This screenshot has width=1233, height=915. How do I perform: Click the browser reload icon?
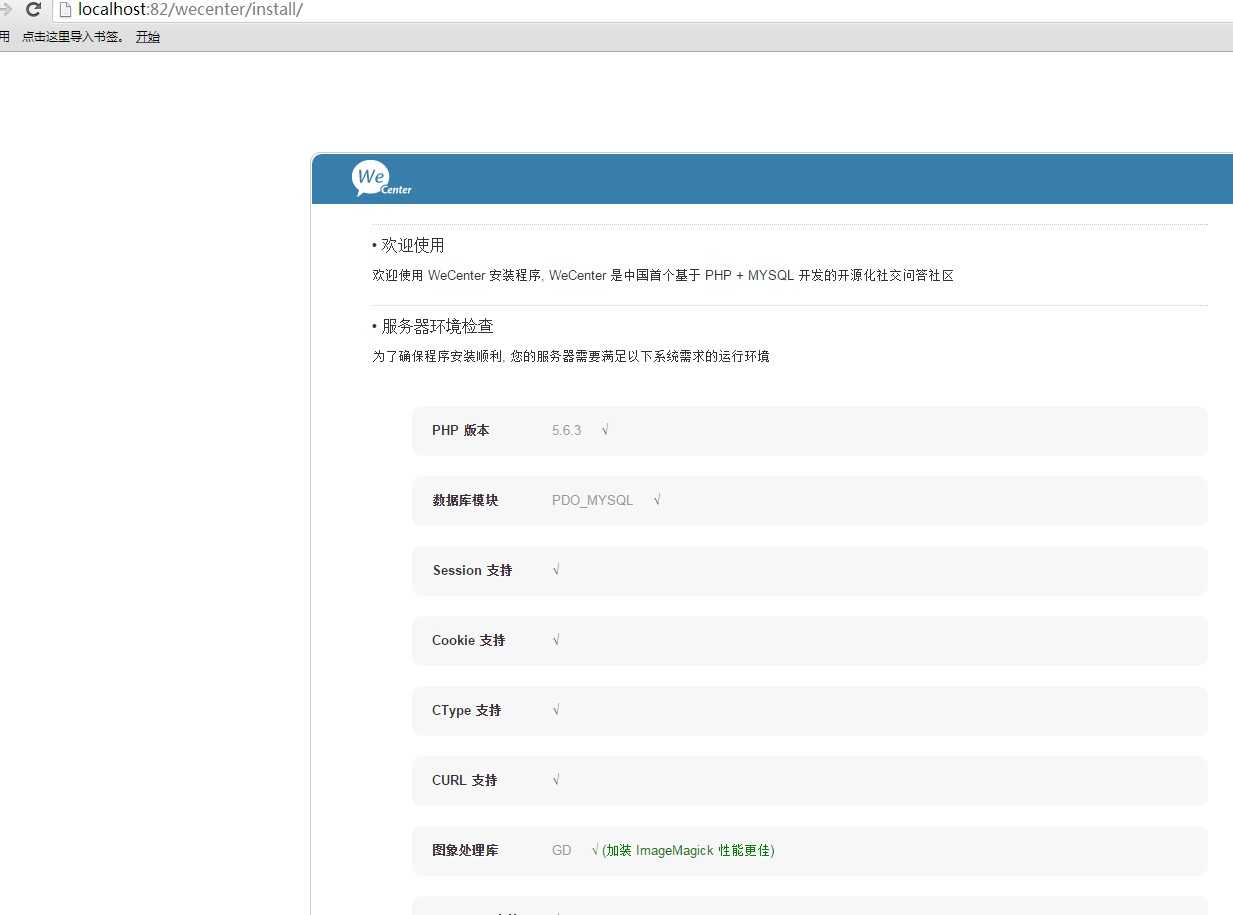[33, 10]
